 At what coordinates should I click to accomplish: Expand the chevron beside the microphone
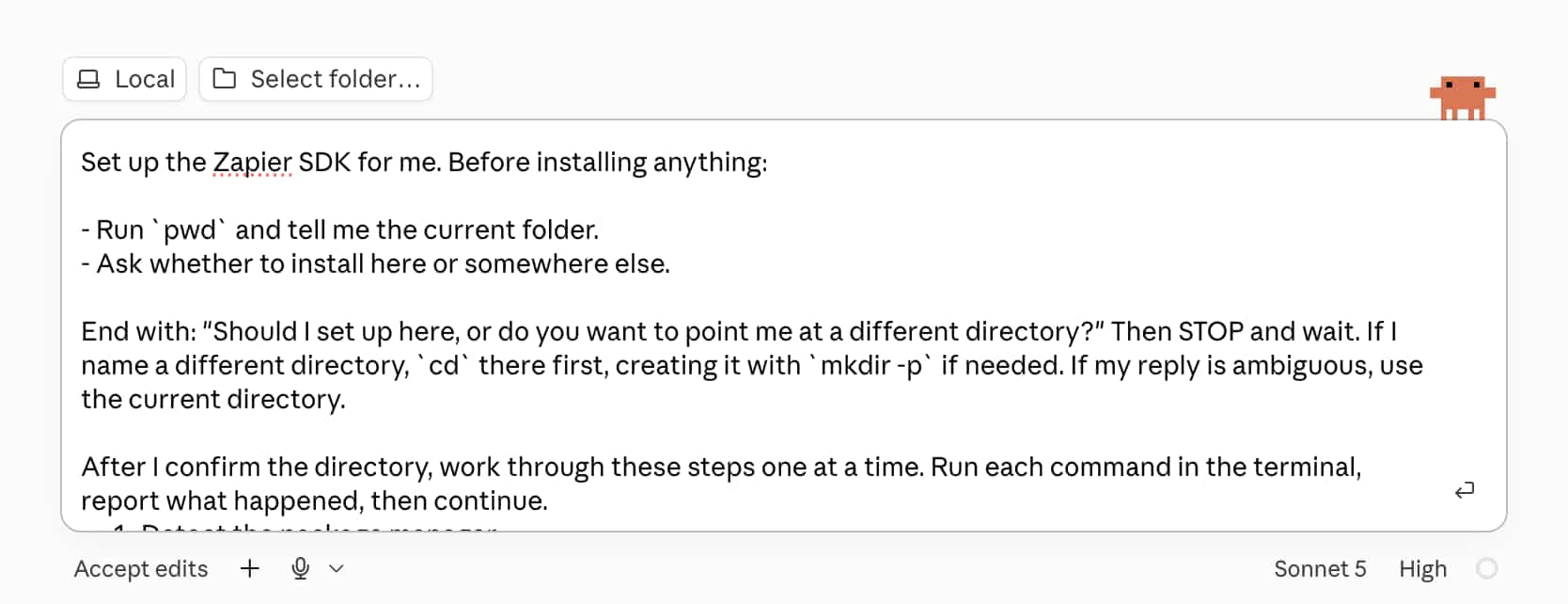337,568
